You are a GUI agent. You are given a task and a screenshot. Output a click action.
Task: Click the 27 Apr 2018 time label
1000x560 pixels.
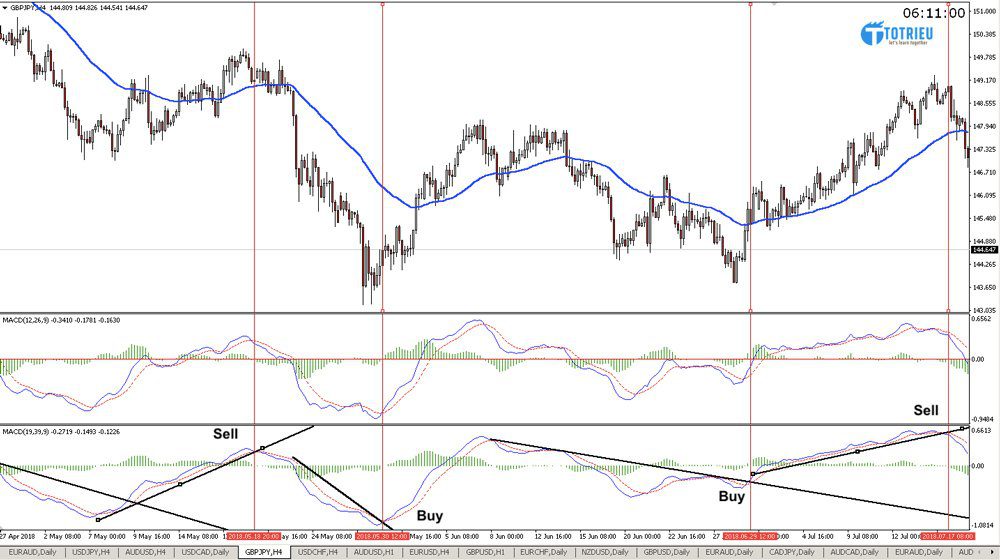(18, 536)
